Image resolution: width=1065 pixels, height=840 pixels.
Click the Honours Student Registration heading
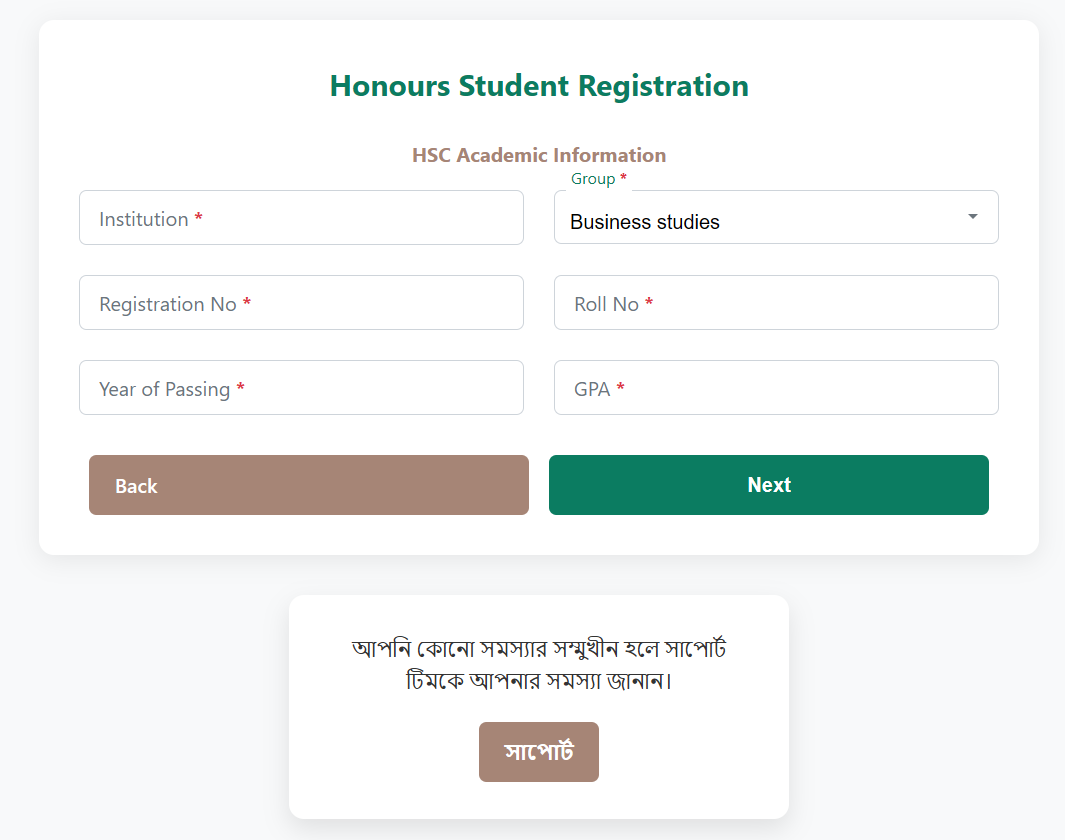(x=539, y=86)
